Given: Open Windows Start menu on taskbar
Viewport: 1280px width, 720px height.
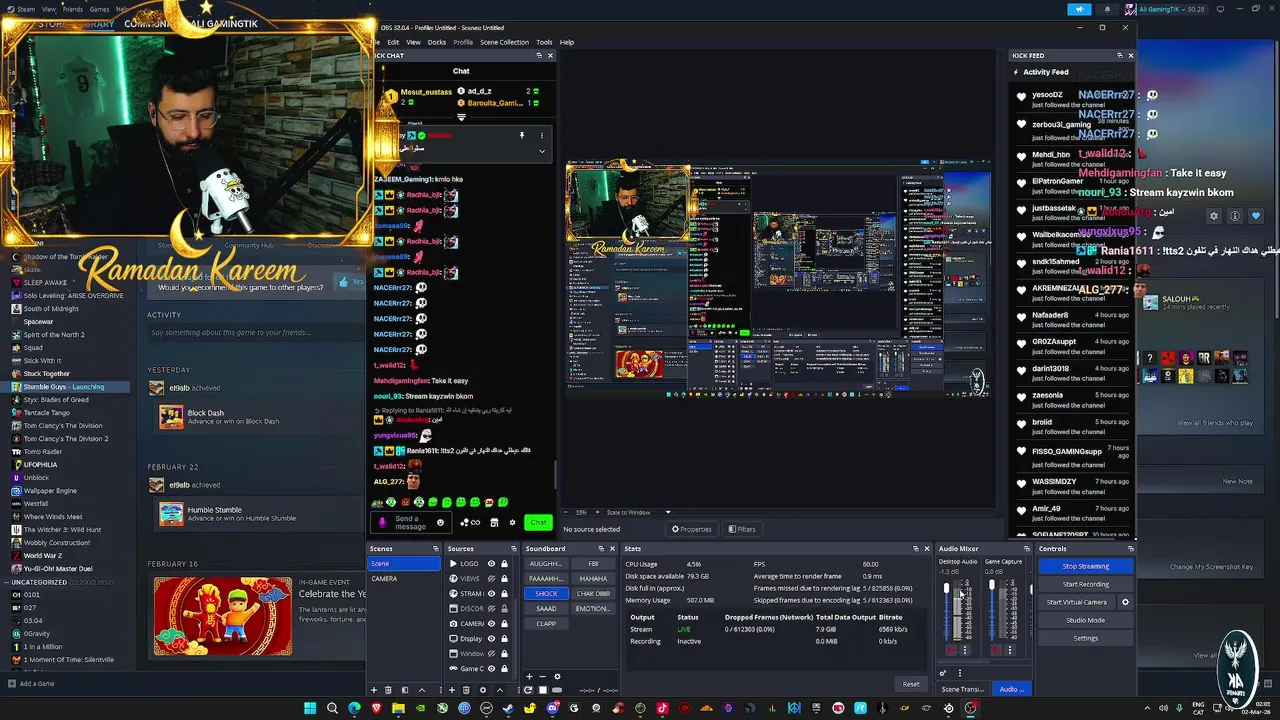Looking at the screenshot, I should coord(310,708).
